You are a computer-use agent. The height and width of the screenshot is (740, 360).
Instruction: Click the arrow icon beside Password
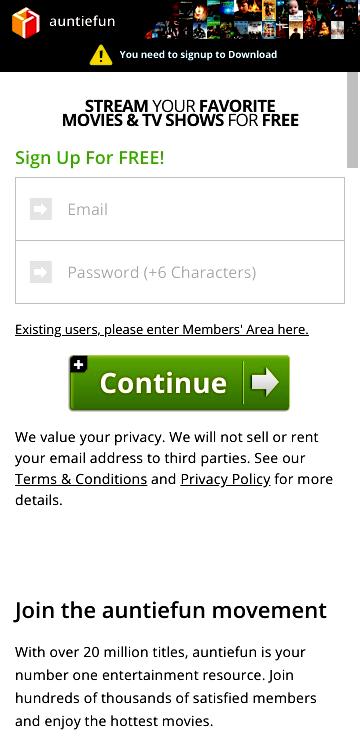tap(41, 272)
